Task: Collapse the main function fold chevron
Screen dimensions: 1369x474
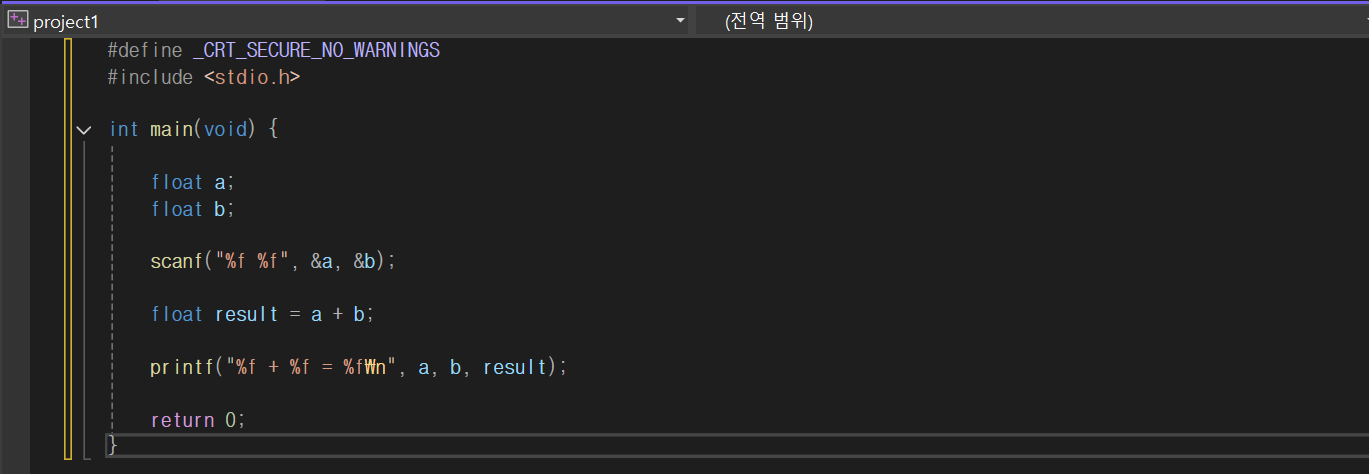Action: pos(85,130)
